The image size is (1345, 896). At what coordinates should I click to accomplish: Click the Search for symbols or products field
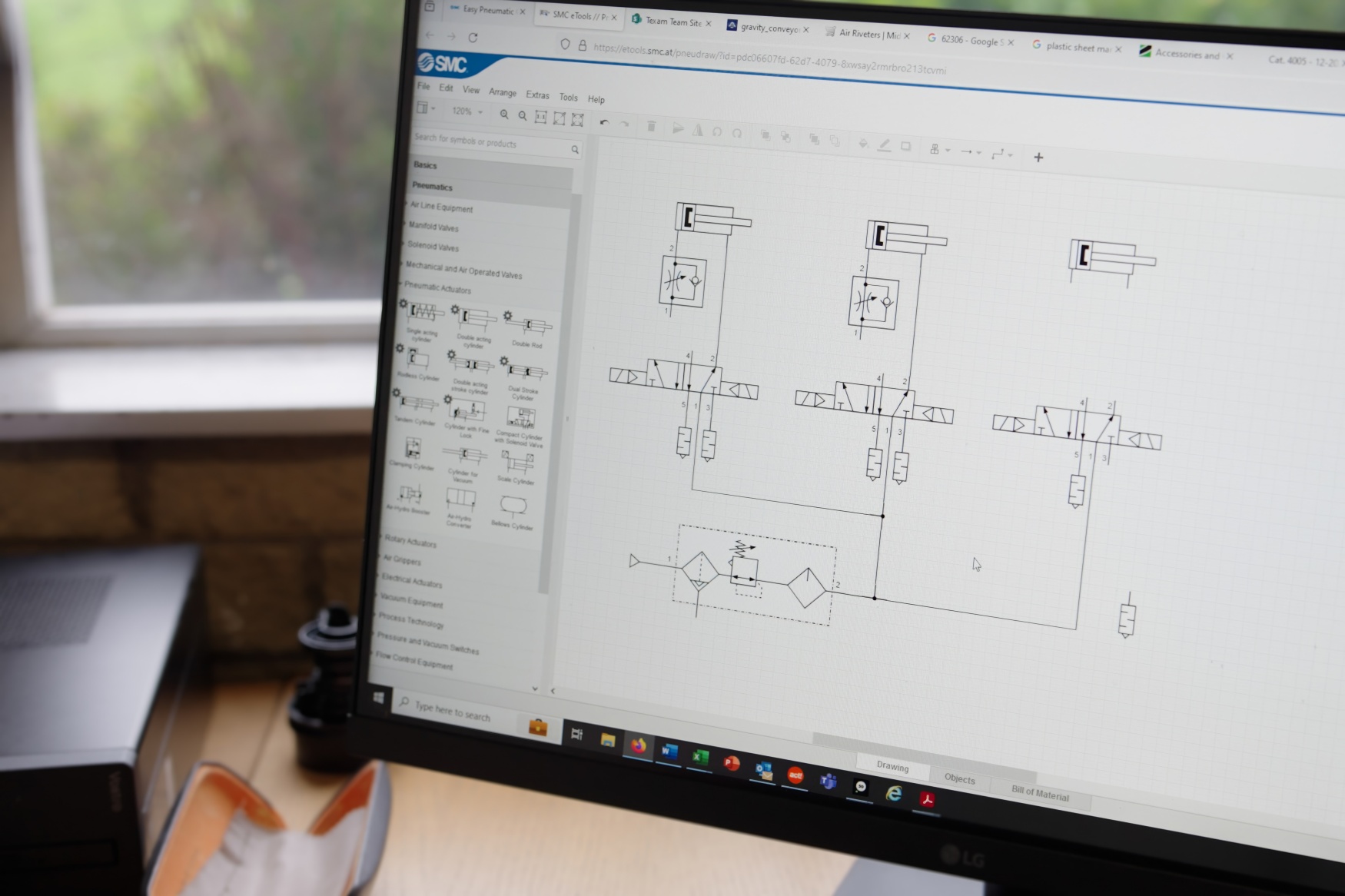[489, 142]
